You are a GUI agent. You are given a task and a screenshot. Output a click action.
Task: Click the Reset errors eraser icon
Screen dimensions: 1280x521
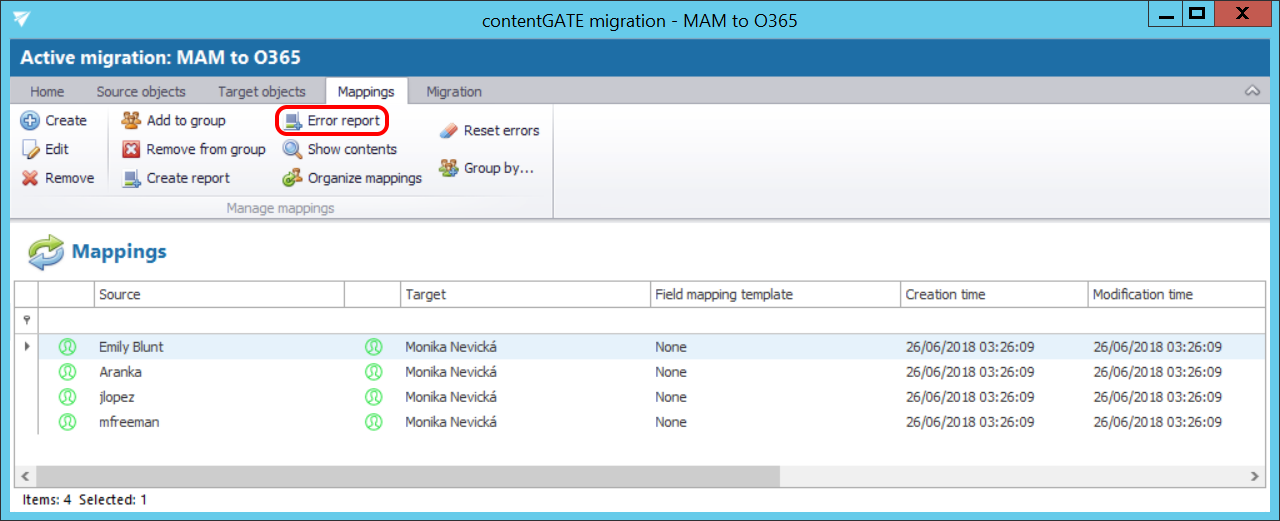tap(448, 131)
